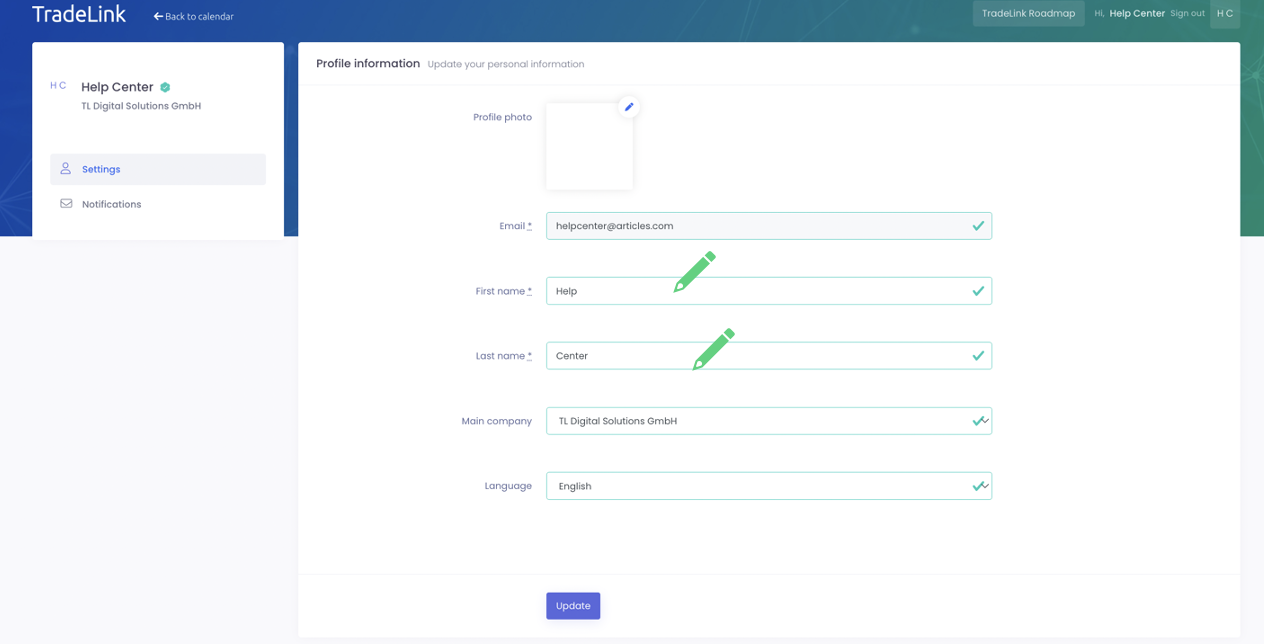This screenshot has width=1264, height=644.
Task: Expand the Language dropdown
Action: 768,486
